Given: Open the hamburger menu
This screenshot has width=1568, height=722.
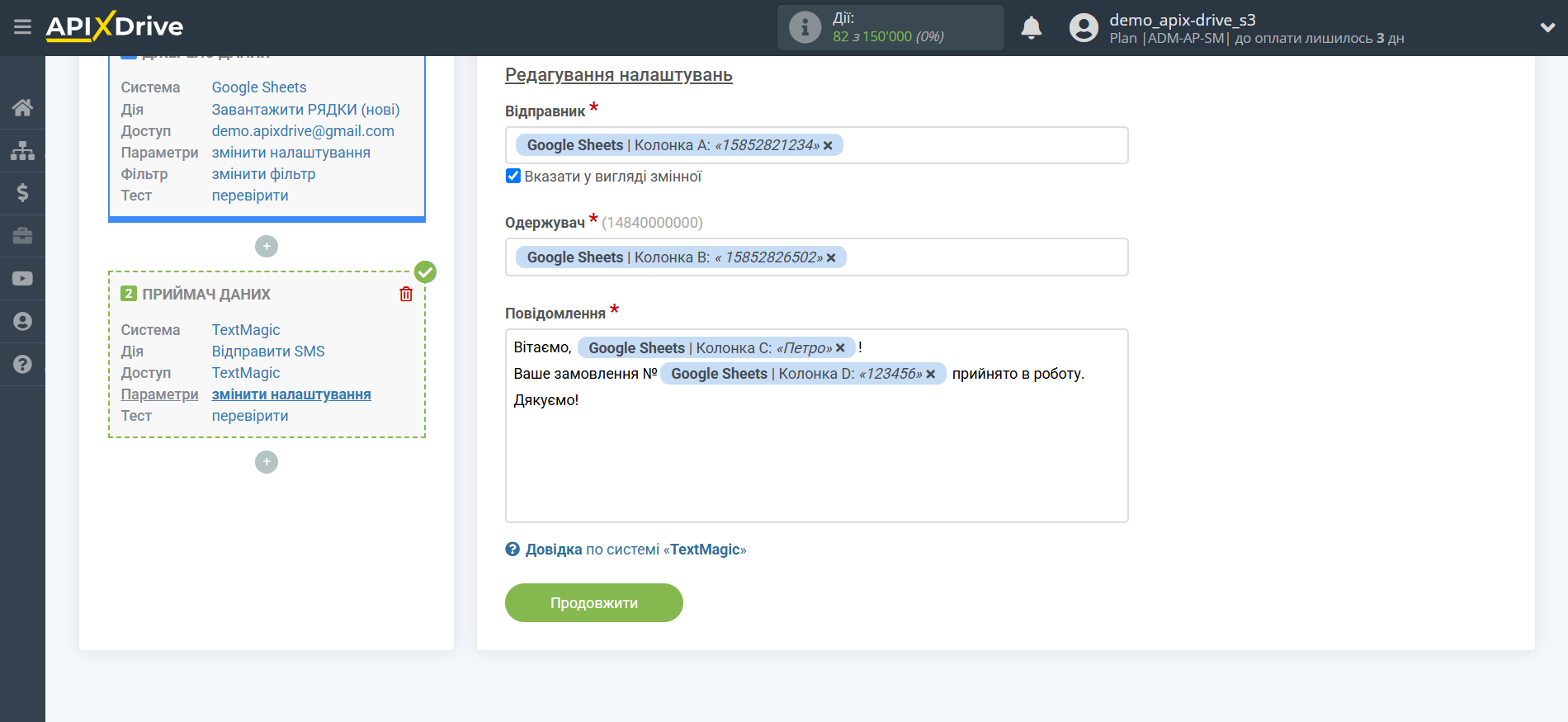Looking at the screenshot, I should click(22, 27).
